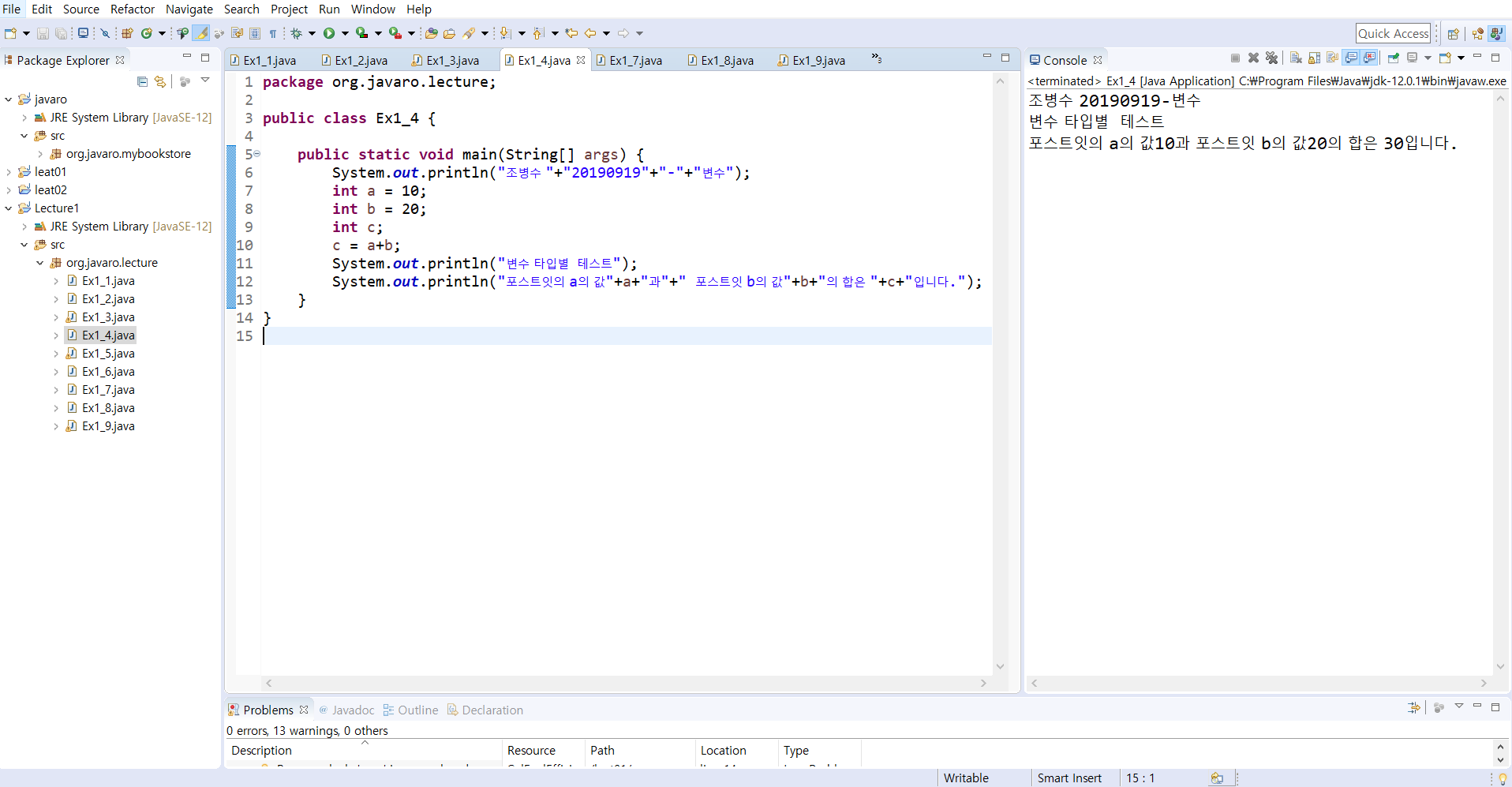Image resolution: width=1512 pixels, height=787 pixels.
Task: Open the Run button dropdown arrow
Action: (345, 33)
